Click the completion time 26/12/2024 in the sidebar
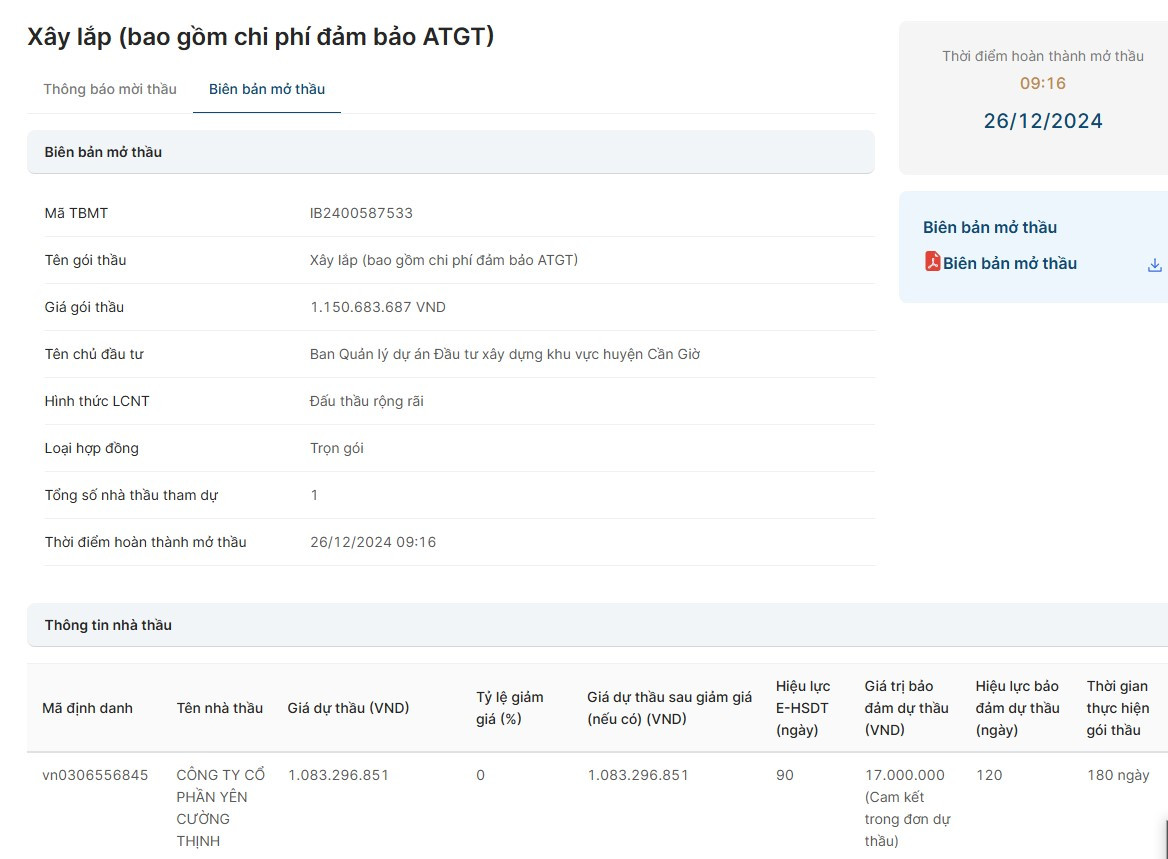This screenshot has height=859, width=1168. click(x=1043, y=120)
